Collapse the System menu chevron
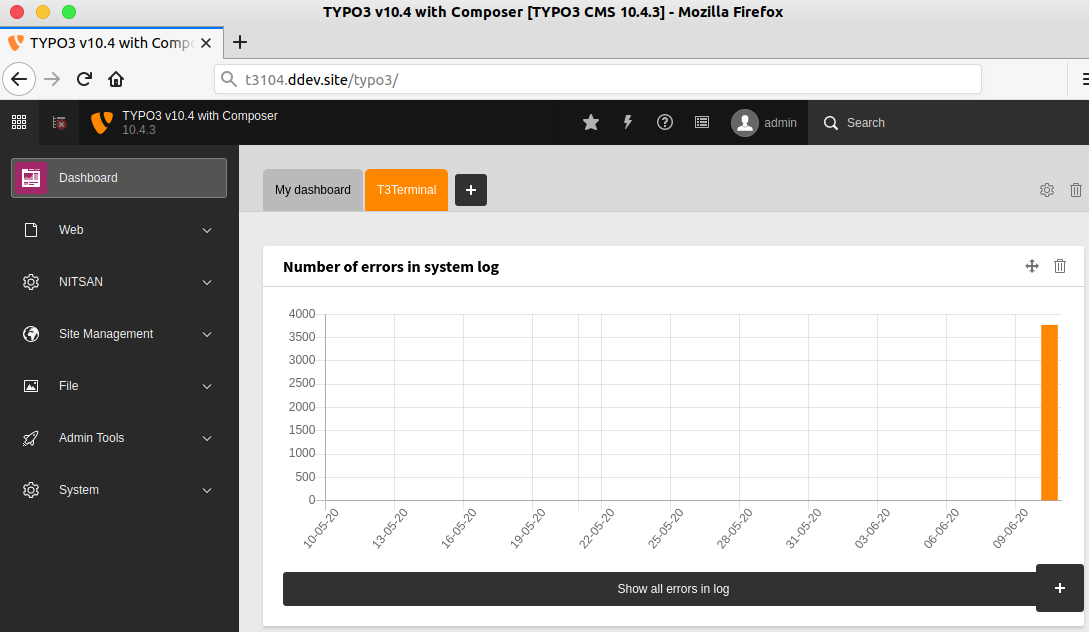This screenshot has width=1089, height=632. click(x=206, y=490)
